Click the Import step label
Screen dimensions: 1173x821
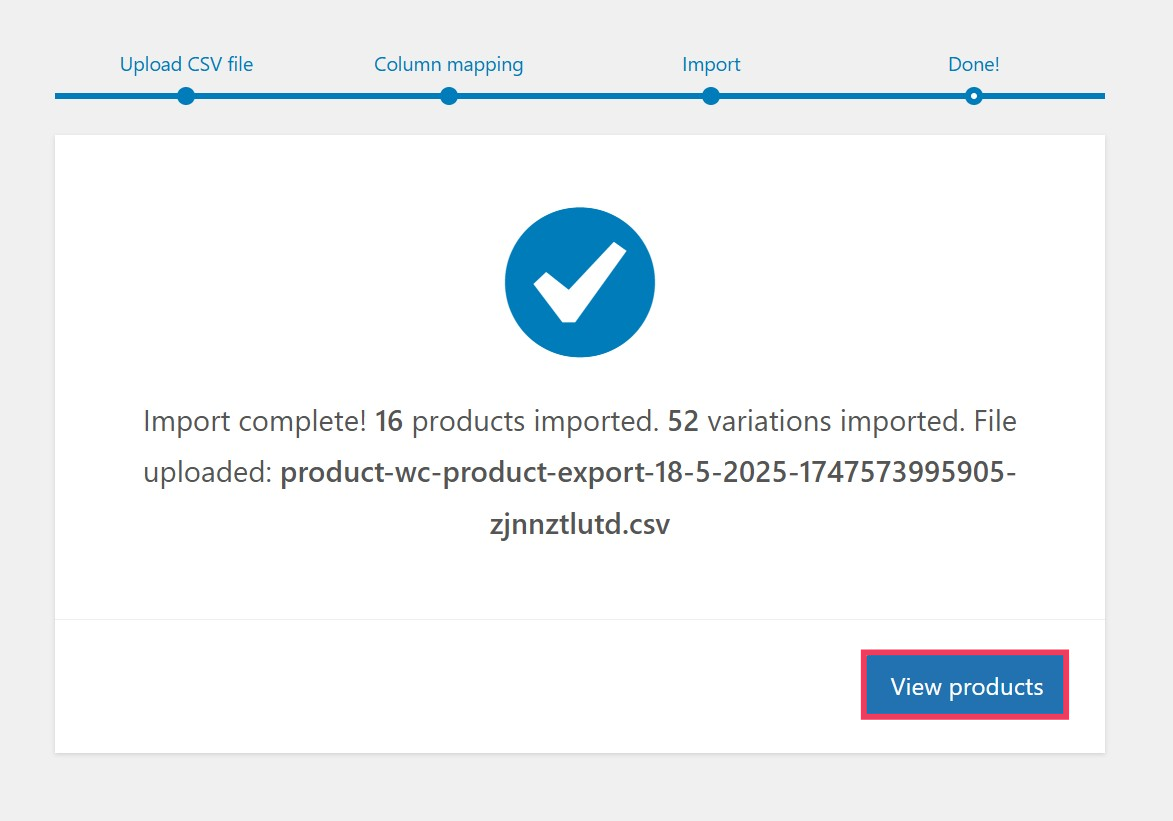coord(711,64)
